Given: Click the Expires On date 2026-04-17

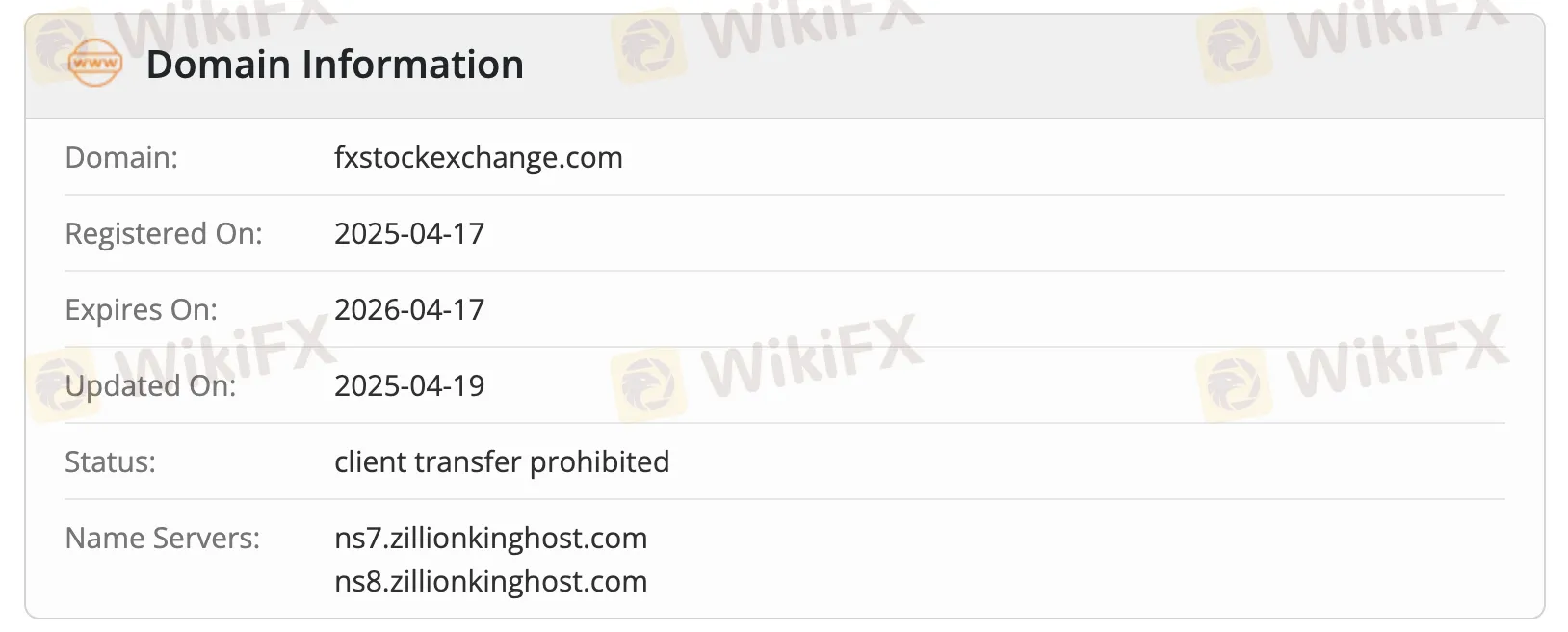Looking at the screenshot, I should pos(409,309).
